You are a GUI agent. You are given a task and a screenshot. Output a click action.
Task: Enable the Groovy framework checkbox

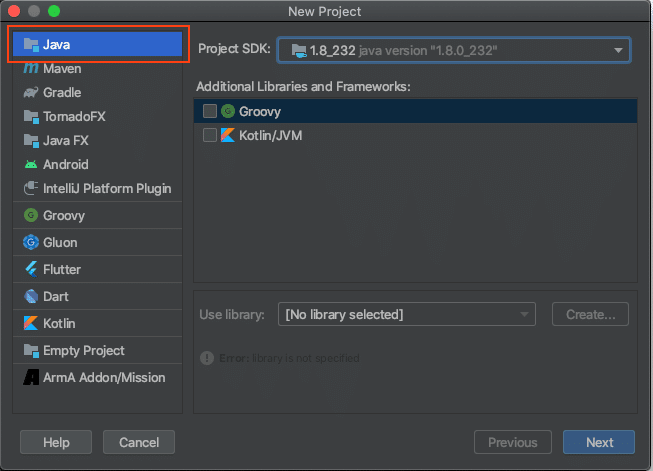pyautogui.click(x=210, y=111)
